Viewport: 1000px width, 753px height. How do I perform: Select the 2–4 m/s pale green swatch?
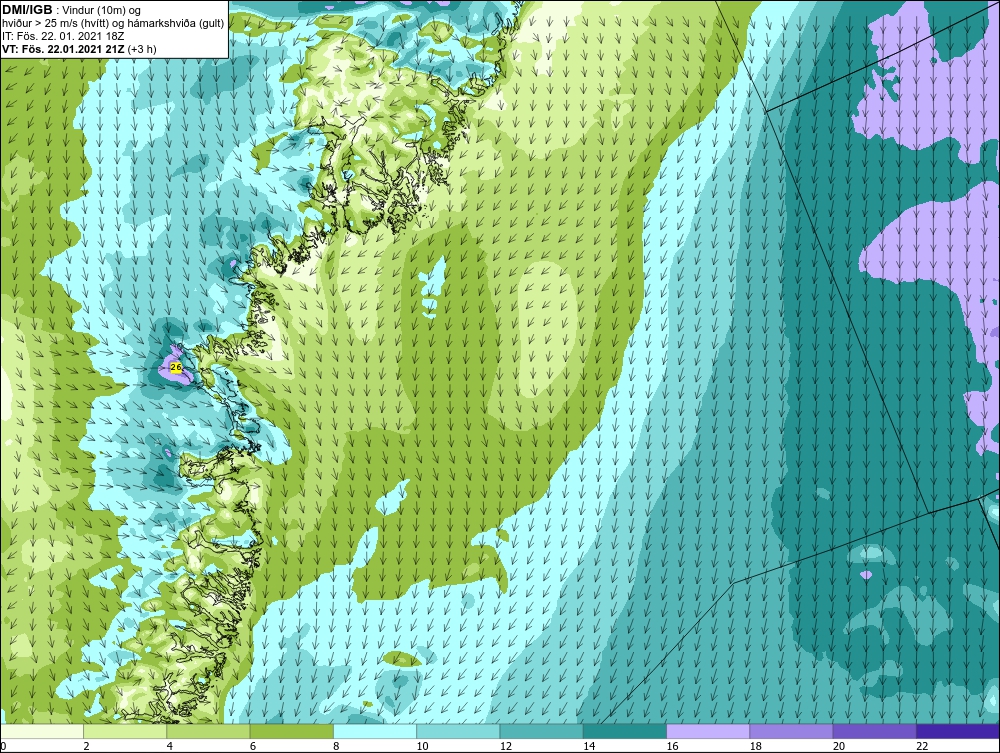tap(125, 731)
